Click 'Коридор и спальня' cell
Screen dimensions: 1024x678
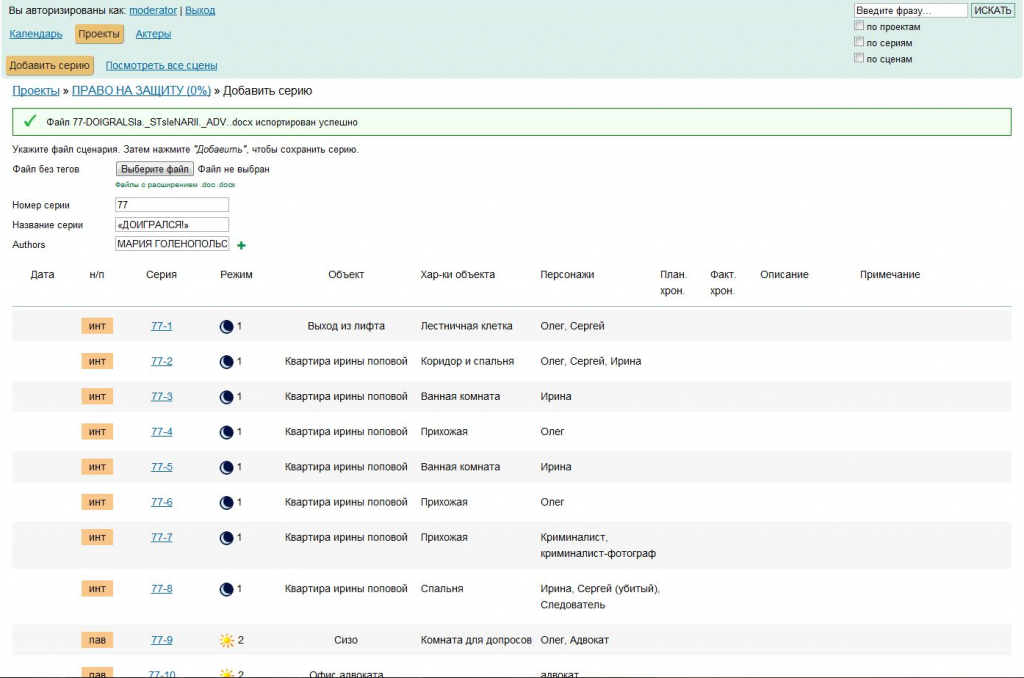coord(467,361)
